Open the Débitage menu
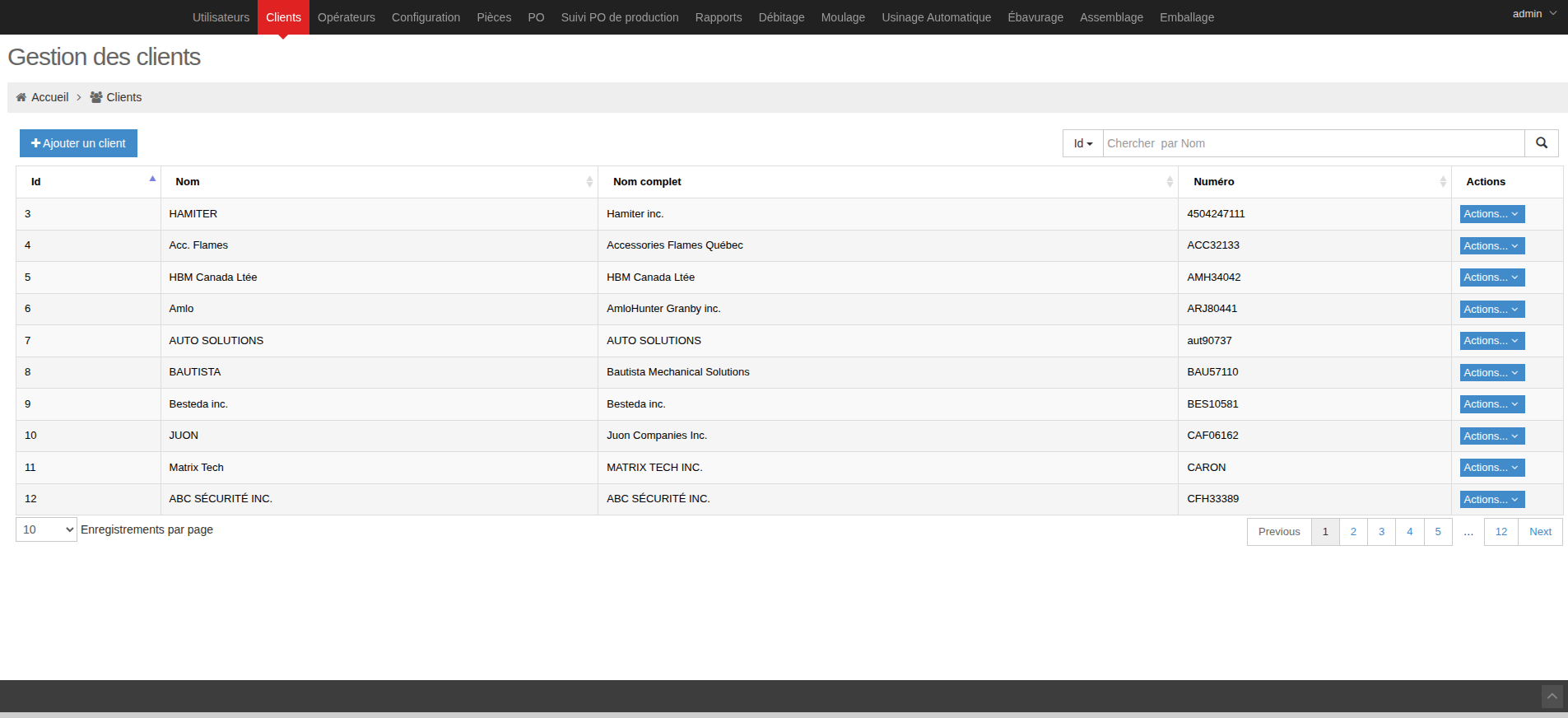Image resolution: width=1568 pixels, height=718 pixels. (x=781, y=17)
